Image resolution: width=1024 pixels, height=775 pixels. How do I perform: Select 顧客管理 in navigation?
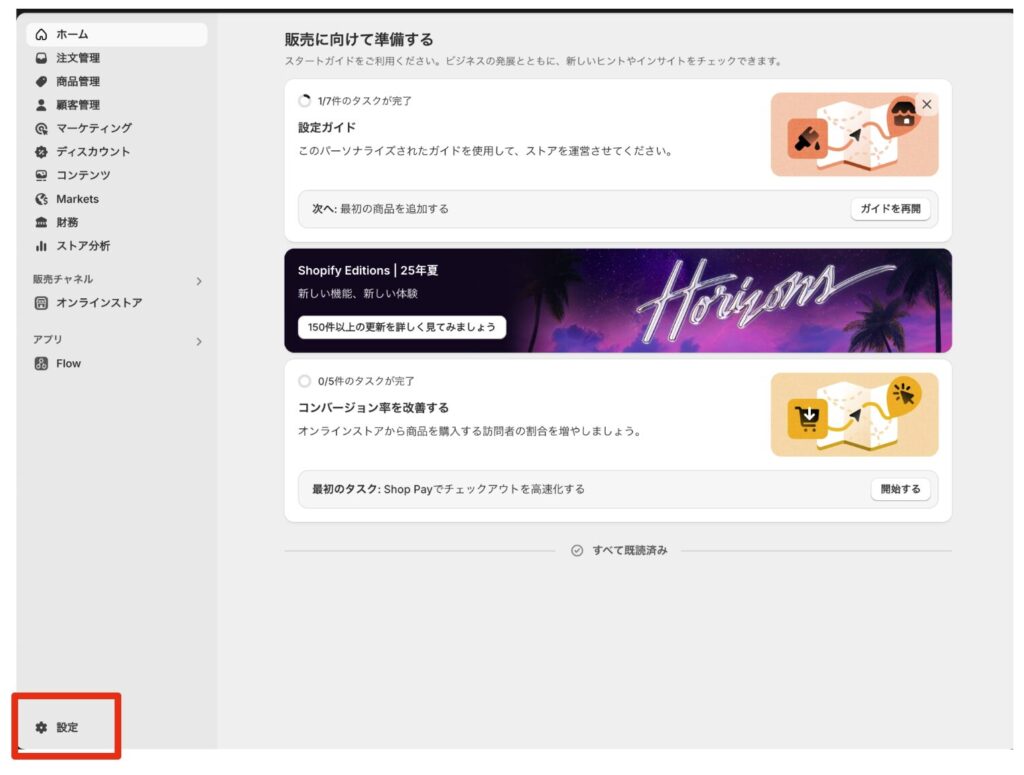click(x=117, y=105)
